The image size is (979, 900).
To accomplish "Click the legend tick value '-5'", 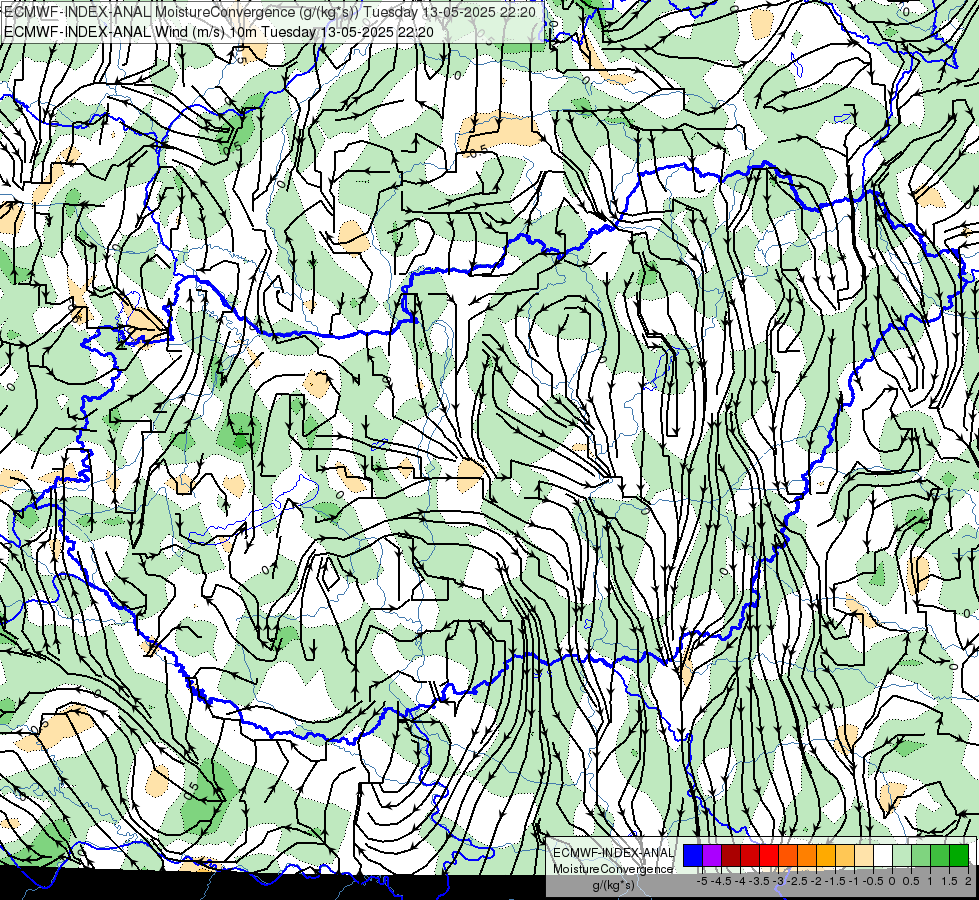I will tap(702, 881).
